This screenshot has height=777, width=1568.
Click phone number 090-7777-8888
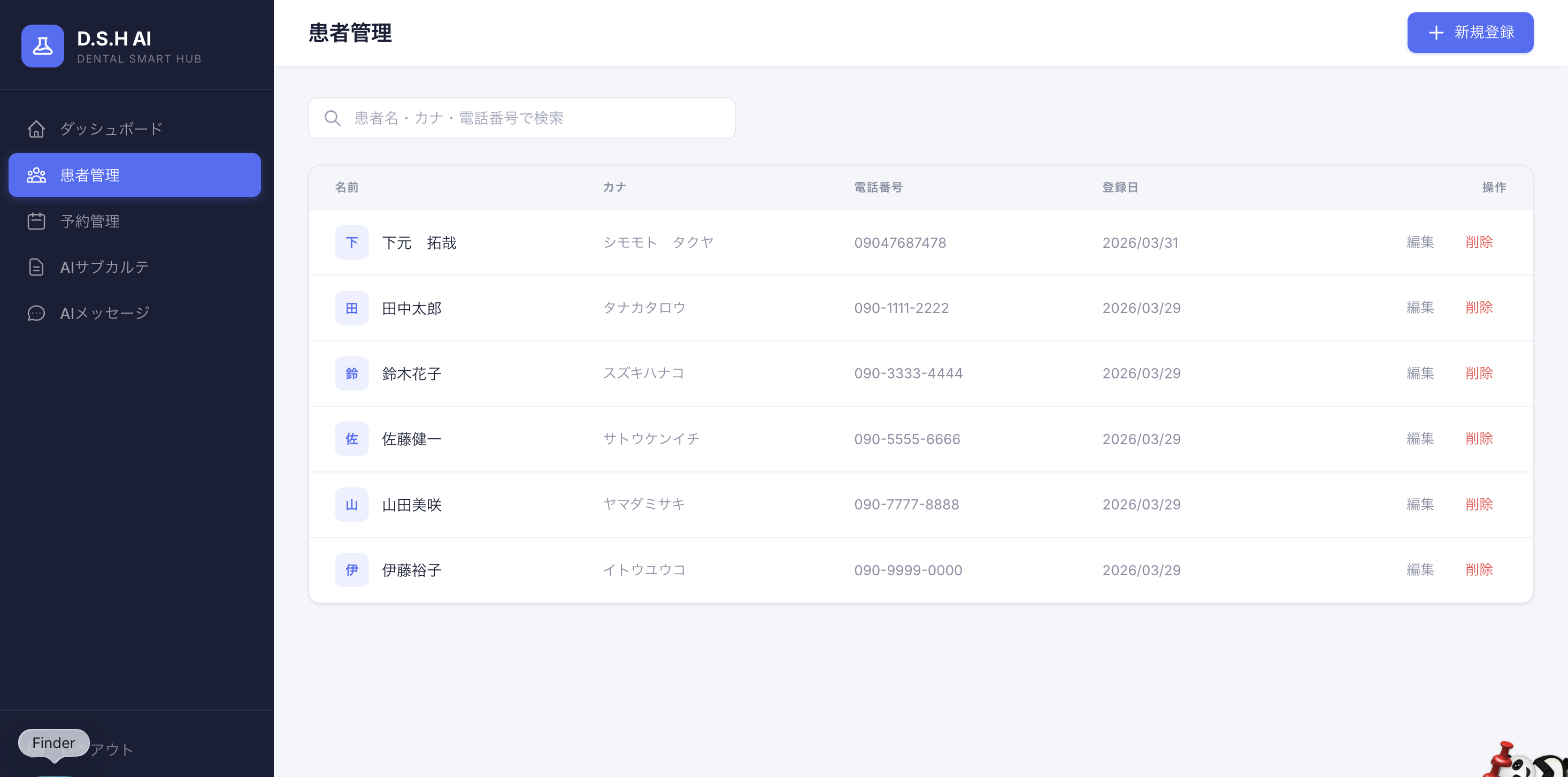click(x=907, y=505)
